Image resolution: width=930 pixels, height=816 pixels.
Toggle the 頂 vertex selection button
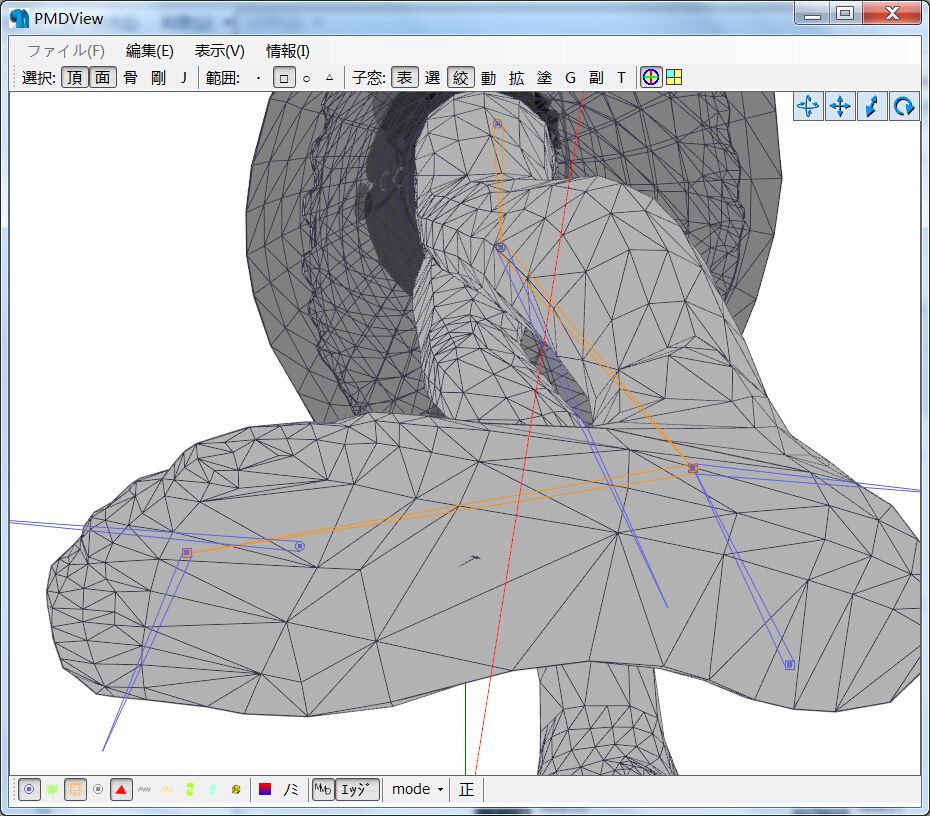pos(75,77)
